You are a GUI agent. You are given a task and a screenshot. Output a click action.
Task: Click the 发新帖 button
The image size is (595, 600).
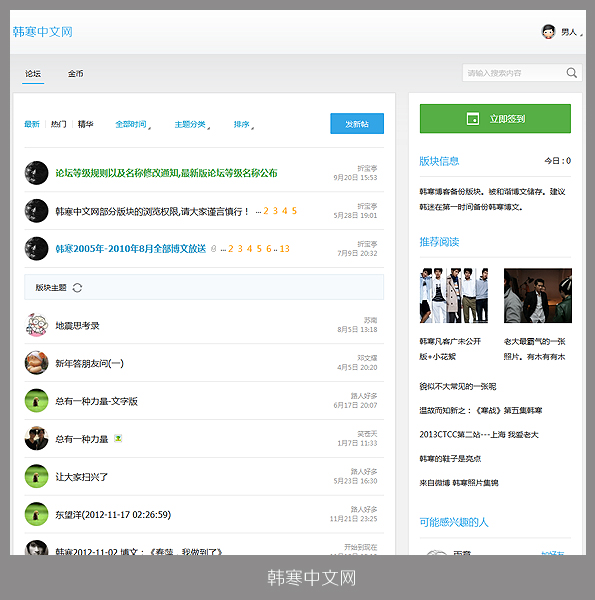pos(357,124)
